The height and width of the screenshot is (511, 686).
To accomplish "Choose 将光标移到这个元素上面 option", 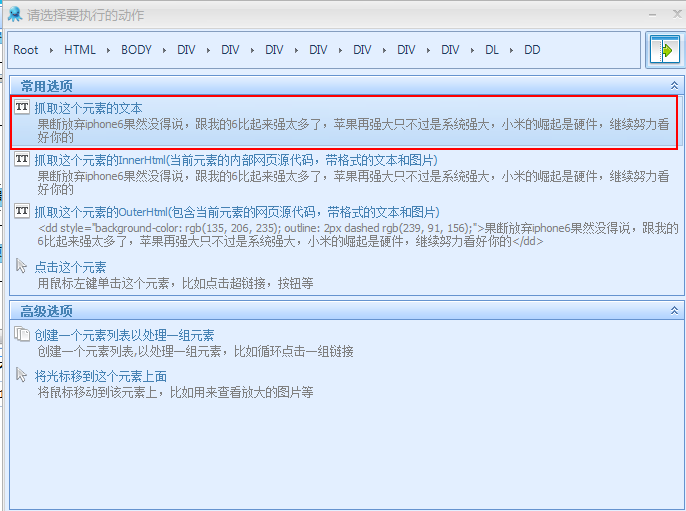I will 101,376.
